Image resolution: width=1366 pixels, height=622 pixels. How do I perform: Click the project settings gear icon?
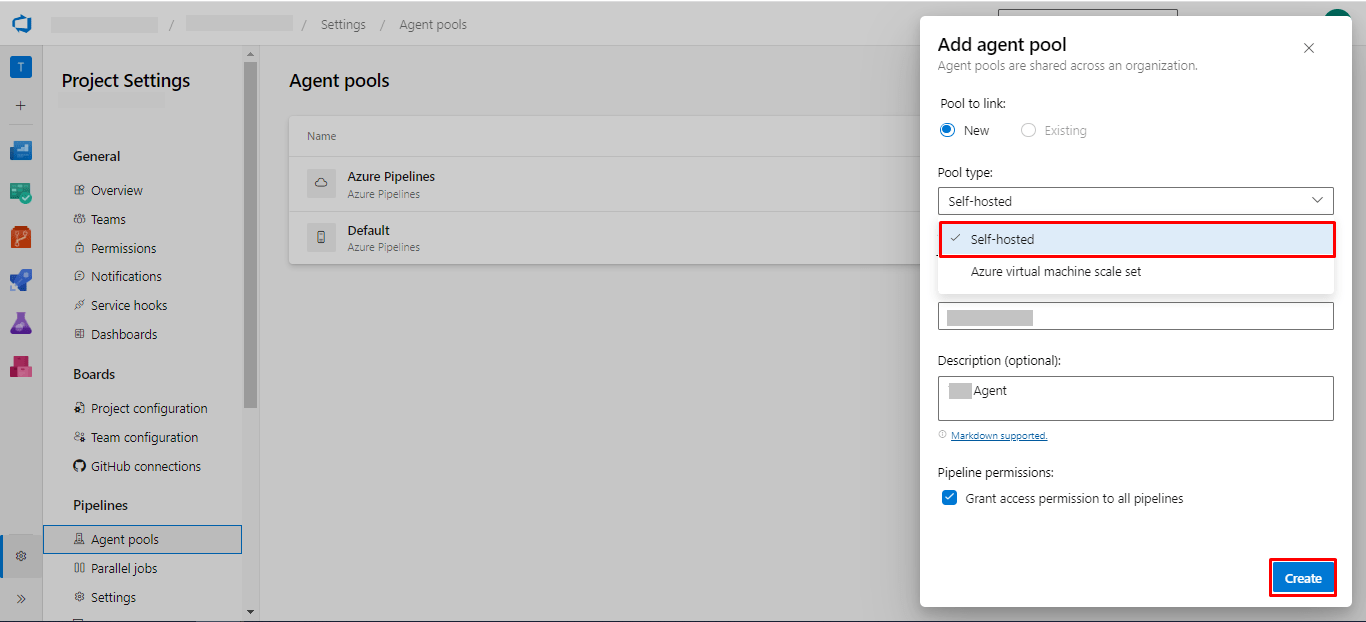point(21,556)
